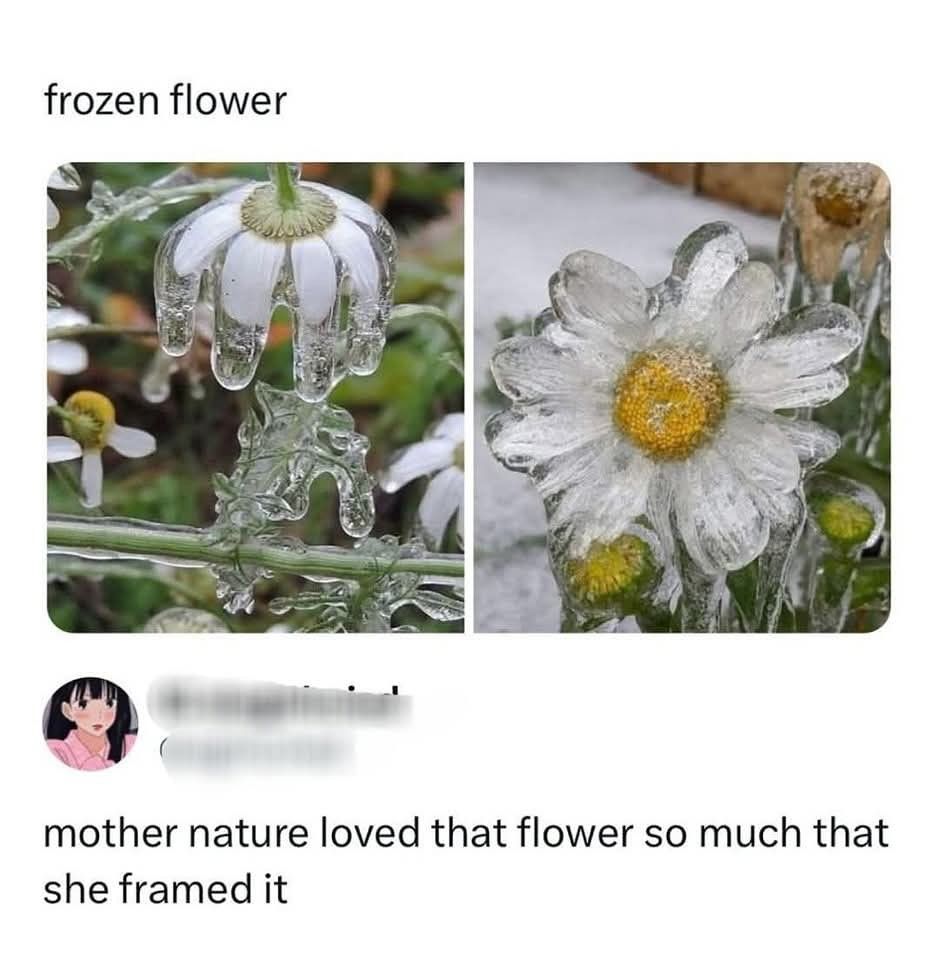Click the frozen green bud beside large daisy
The height and width of the screenshot is (960, 939).
click(846, 518)
